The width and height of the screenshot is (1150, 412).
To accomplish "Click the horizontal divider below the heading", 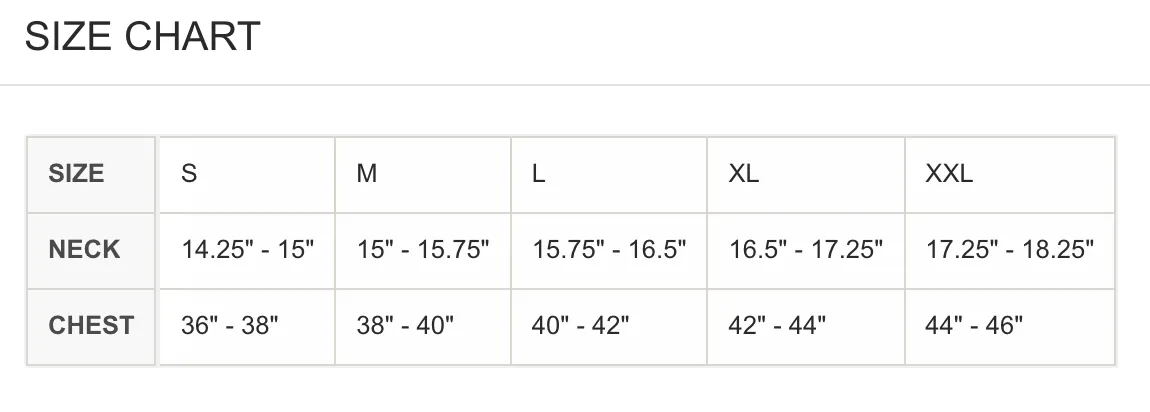I will point(575,85).
